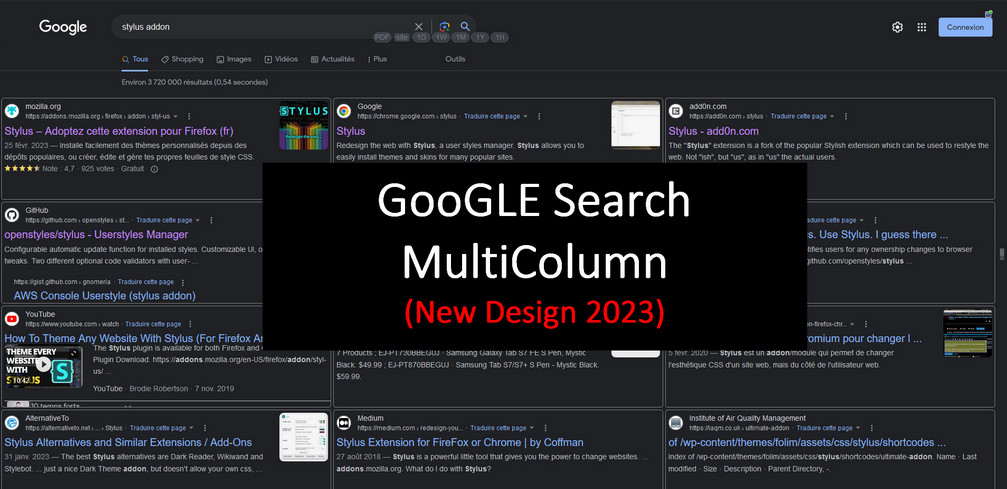Click the small extension icon above Connexion
The height and width of the screenshot is (489, 1007).
coord(990,13)
